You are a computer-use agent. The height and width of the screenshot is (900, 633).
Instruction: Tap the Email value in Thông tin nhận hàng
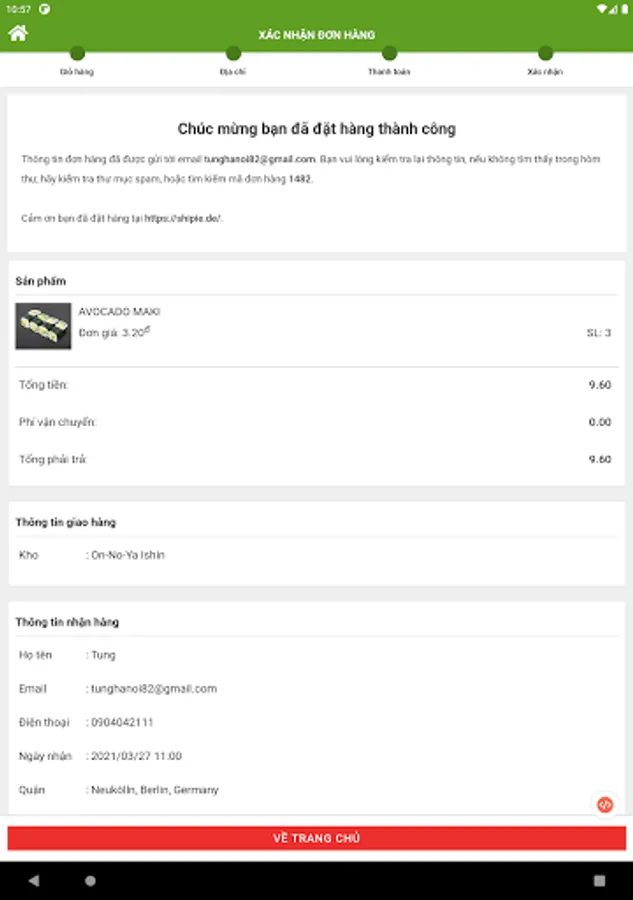coord(154,689)
